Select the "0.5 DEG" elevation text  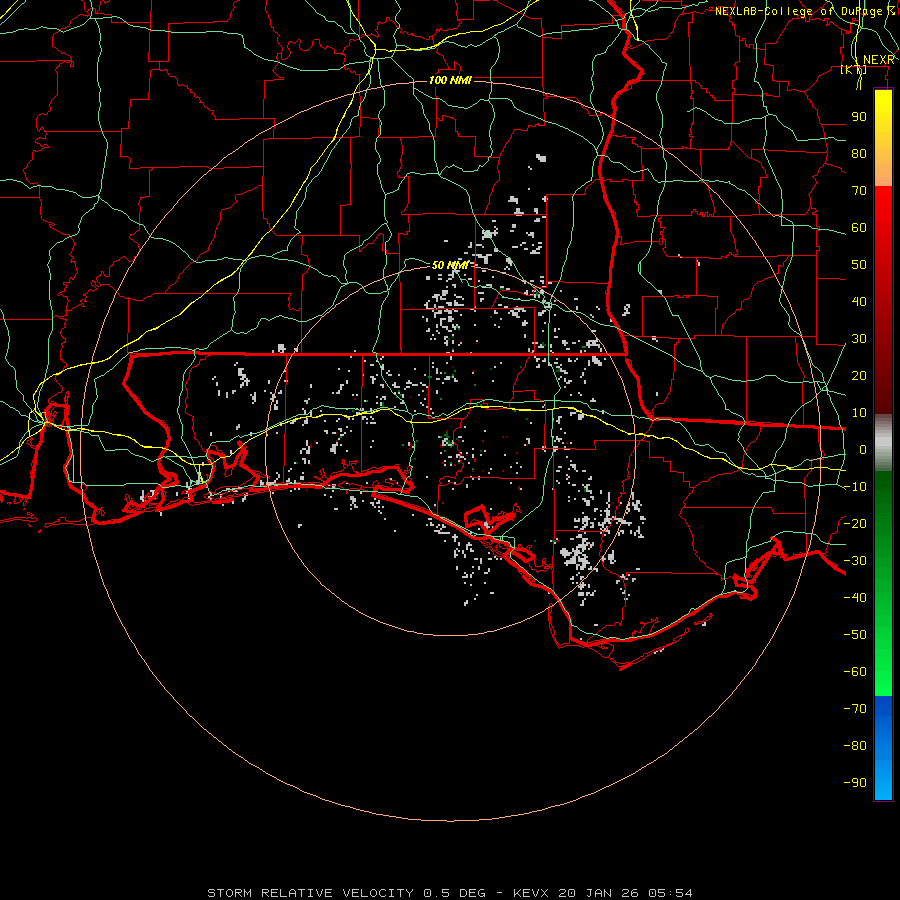click(455, 893)
